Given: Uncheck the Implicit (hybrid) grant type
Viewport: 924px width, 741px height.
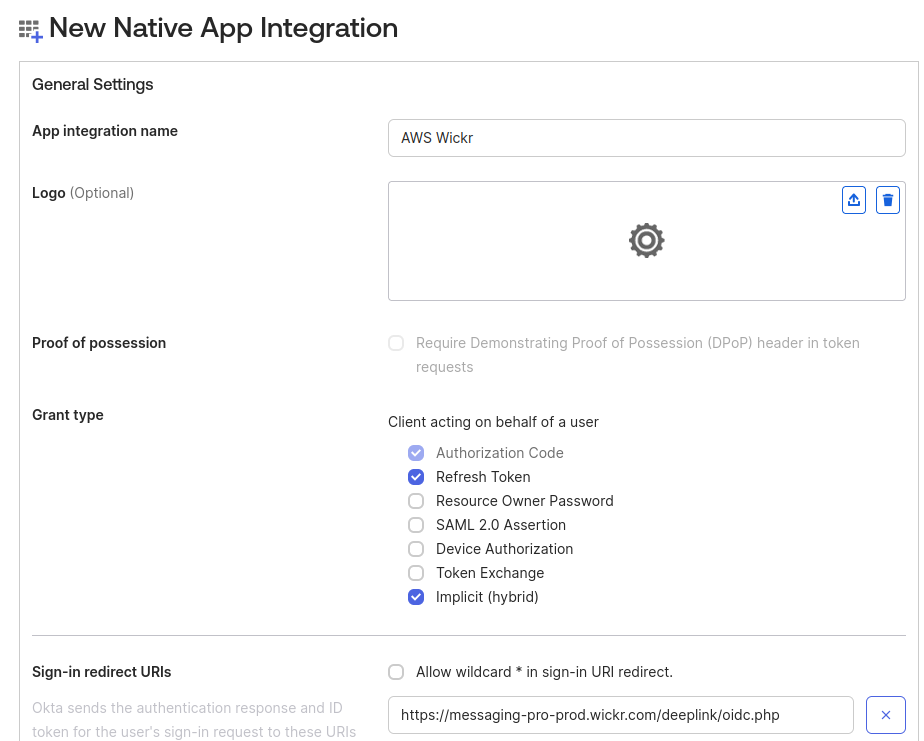Looking at the screenshot, I should [x=416, y=597].
